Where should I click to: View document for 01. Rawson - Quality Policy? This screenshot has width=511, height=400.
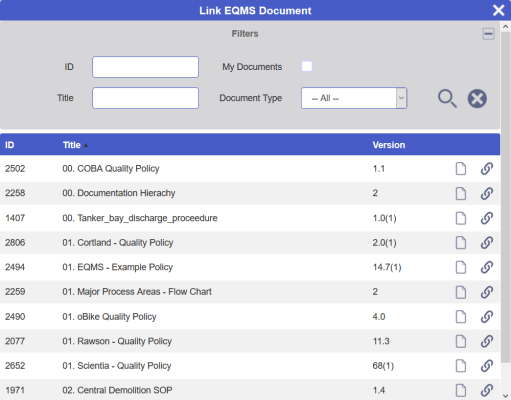click(x=461, y=341)
